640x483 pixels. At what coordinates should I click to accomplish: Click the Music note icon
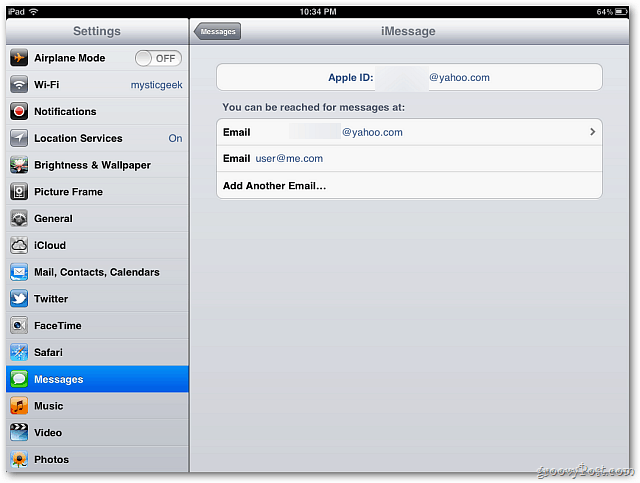[x=19, y=406]
